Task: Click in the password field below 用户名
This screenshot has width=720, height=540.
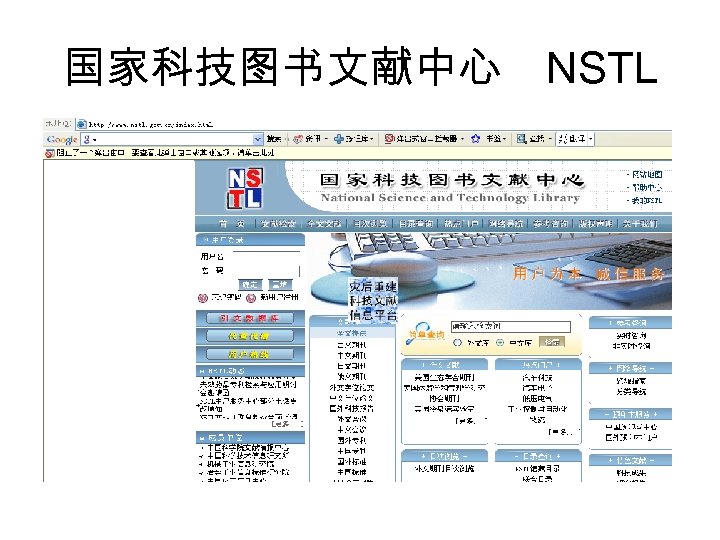Action: point(266,270)
